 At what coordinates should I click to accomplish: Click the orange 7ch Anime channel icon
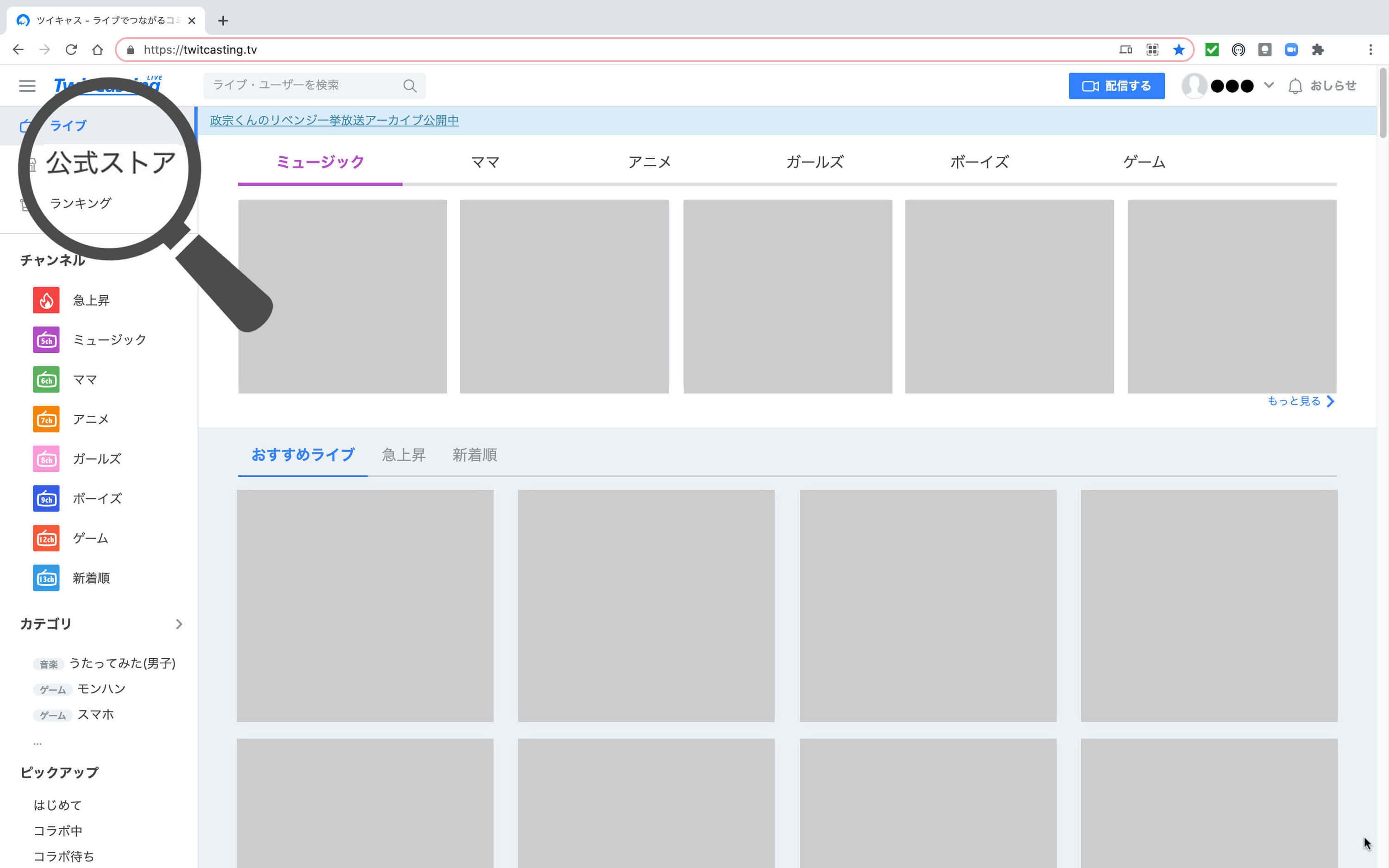(46, 419)
